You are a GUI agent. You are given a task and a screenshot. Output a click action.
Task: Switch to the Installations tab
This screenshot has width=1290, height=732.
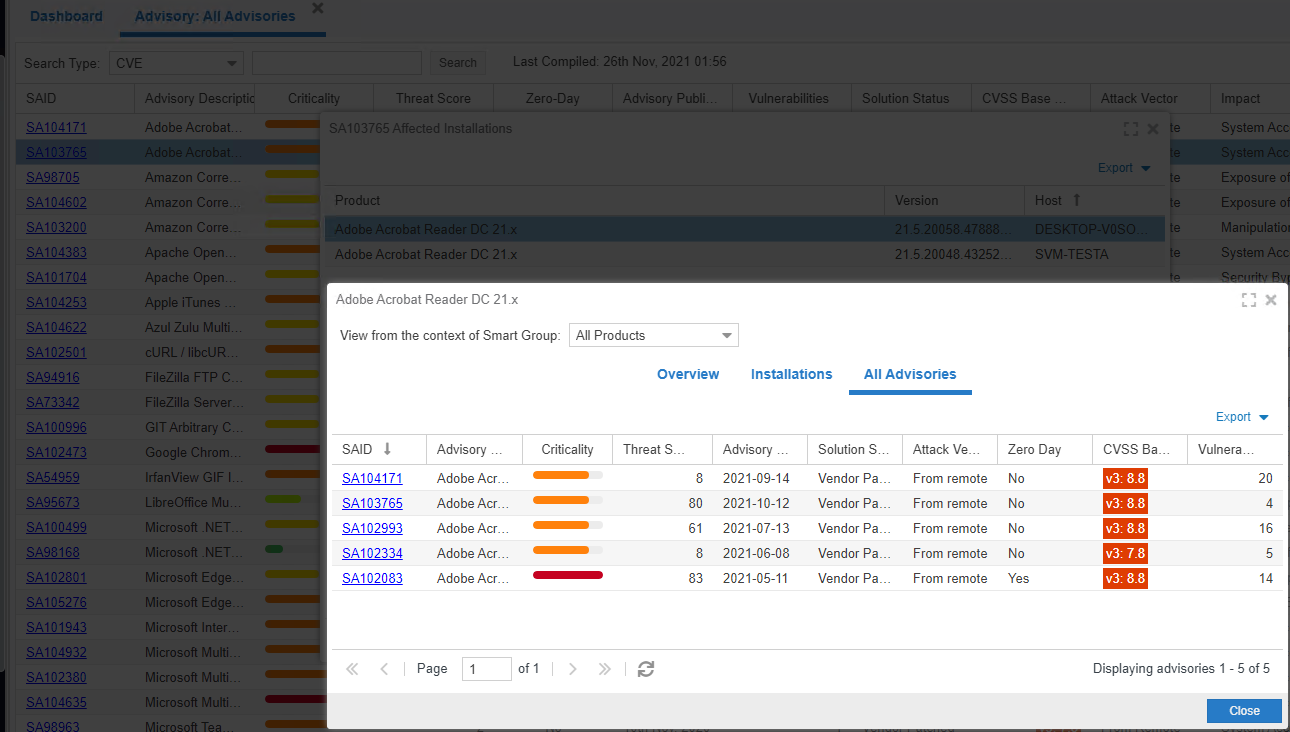click(x=791, y=374)
